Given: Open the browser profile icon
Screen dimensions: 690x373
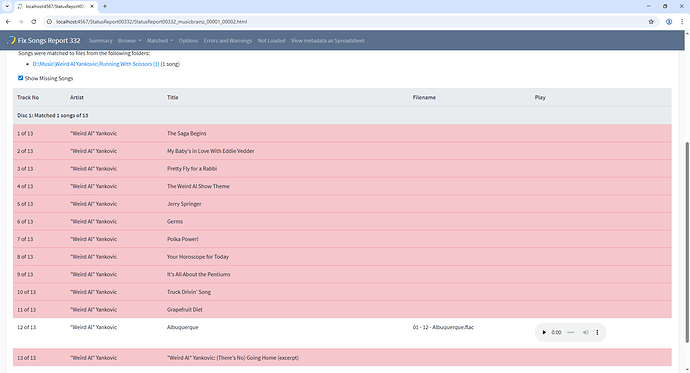Looking at the screenshot, I should 669,22.
